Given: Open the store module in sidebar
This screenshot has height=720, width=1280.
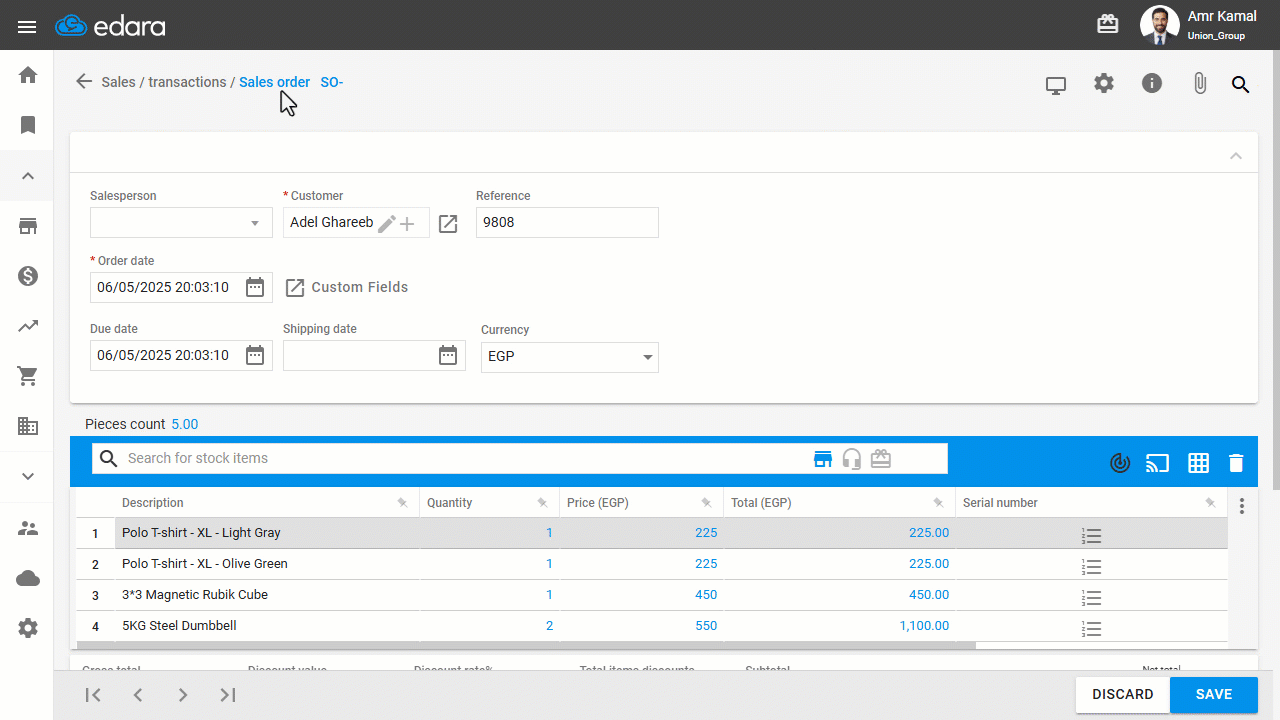Looking at the screenshot, I should 28,226.
